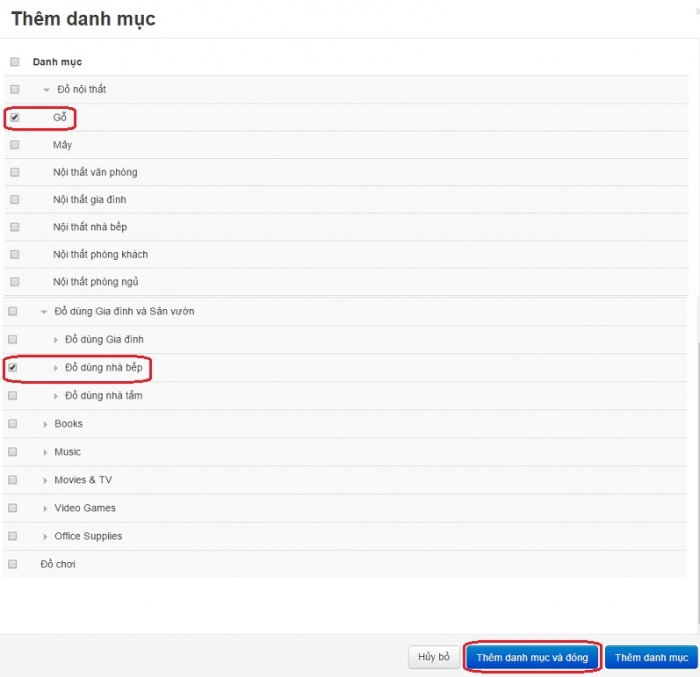Expand the Đồ dùng Gia đình arrow
This screenshot has width=700, height=677.
(56, 340)
